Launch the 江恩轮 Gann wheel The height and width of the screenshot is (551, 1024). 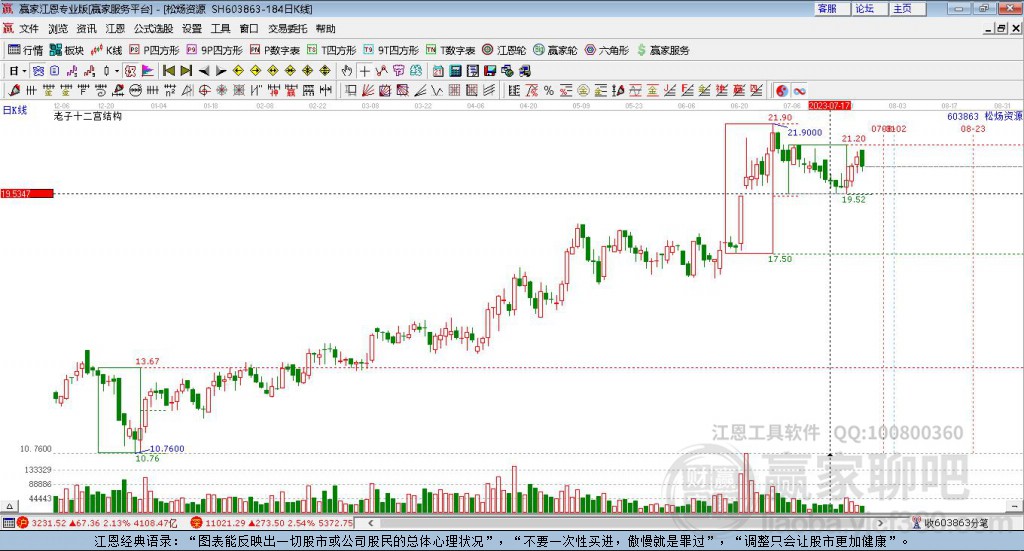504,50
